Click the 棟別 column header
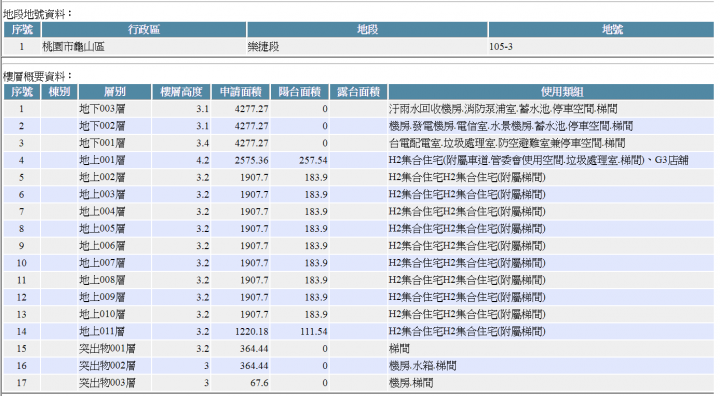This screenshot has width=720, height=396. (59, 92)
